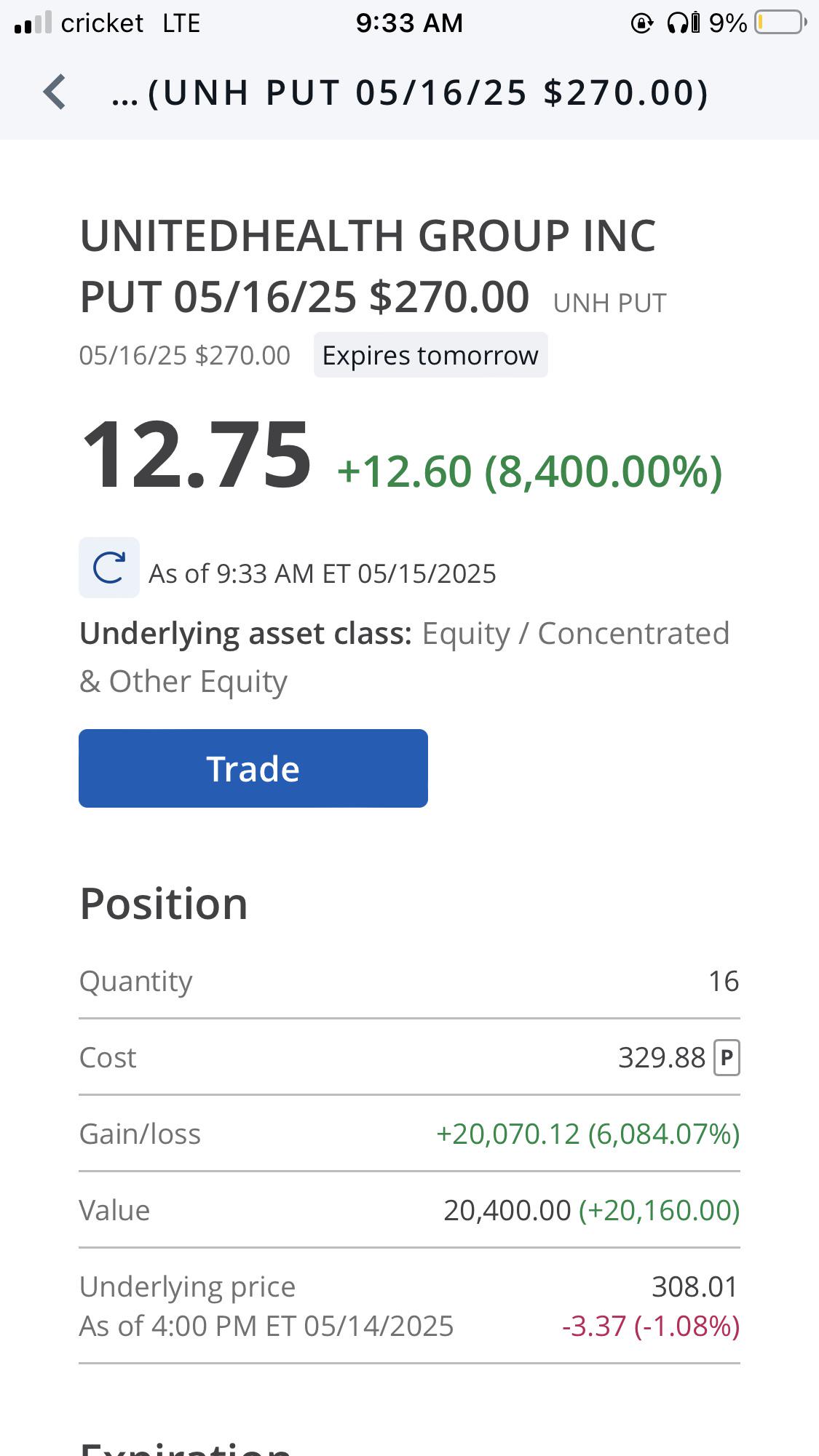
Task: Select the Cost 329.88 value
Action: point(662,1058)
